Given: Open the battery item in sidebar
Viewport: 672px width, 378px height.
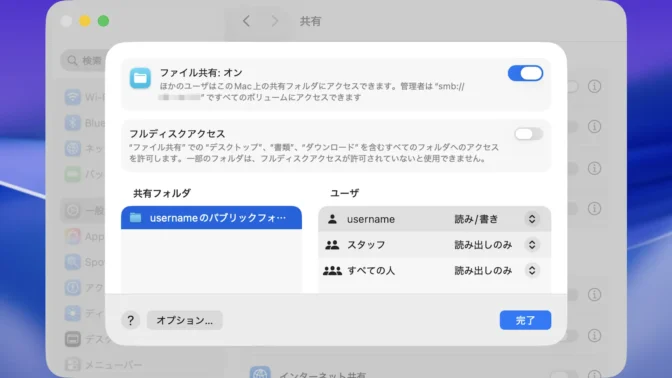Looking at the screenshot, I should [x=84, y=174].
